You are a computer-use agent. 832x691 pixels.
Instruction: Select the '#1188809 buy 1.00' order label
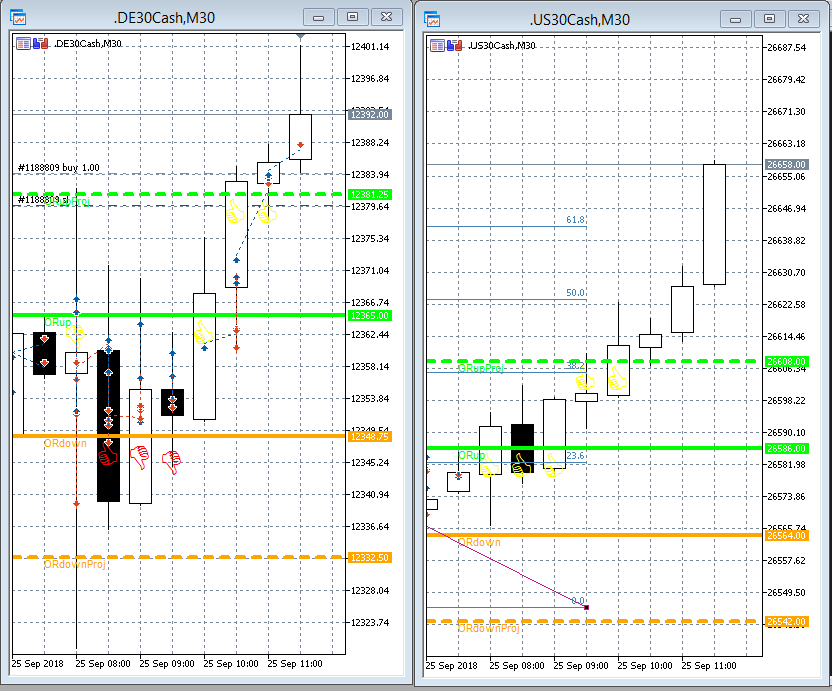(x=59, y=168)
